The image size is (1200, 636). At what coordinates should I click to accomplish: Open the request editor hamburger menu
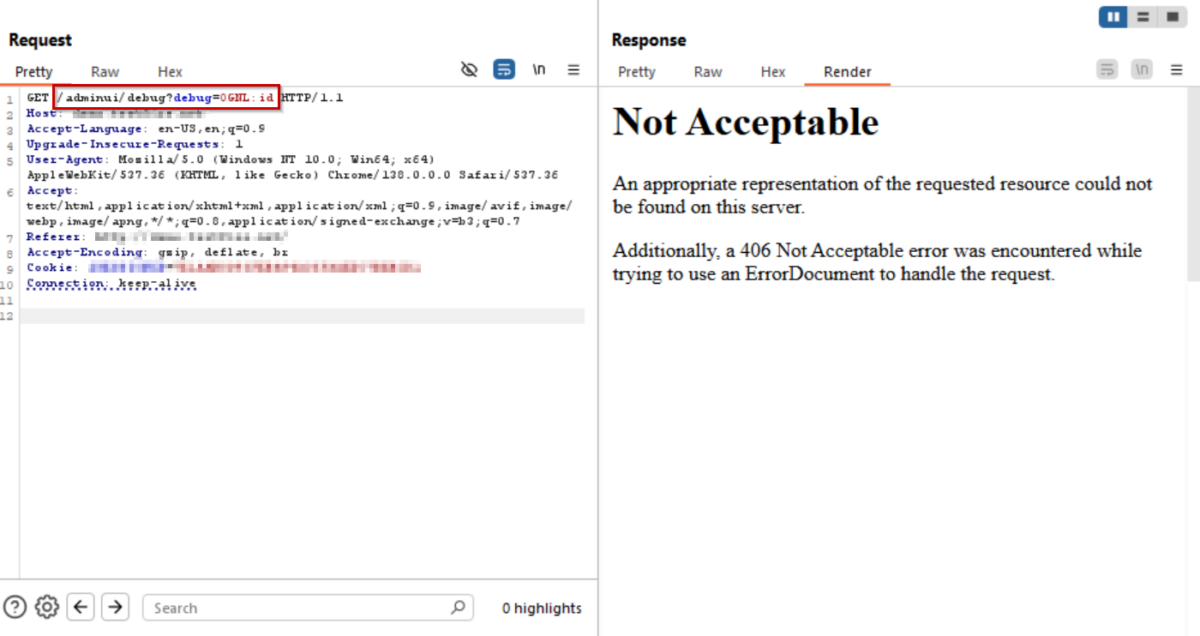click(573, 69)
